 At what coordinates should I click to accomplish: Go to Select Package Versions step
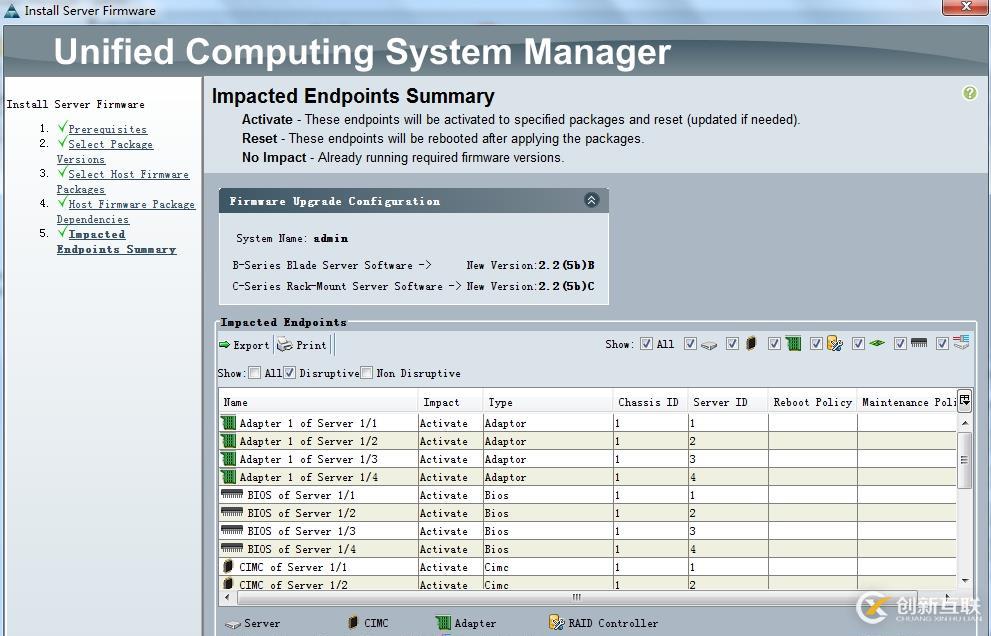tap(105, 152)
